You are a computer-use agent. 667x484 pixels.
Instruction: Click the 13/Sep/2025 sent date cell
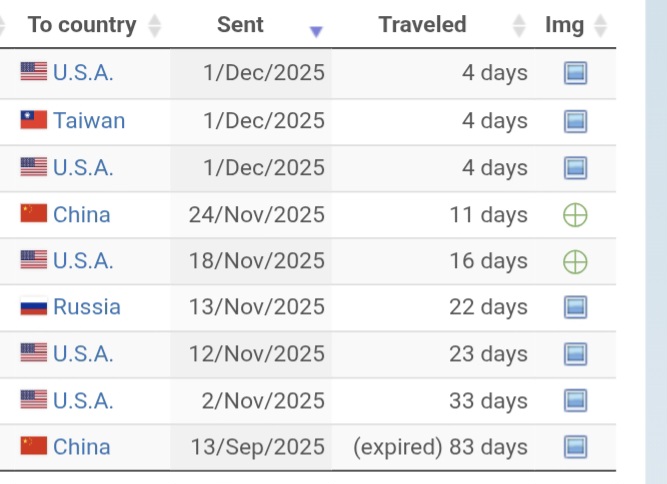257,447
